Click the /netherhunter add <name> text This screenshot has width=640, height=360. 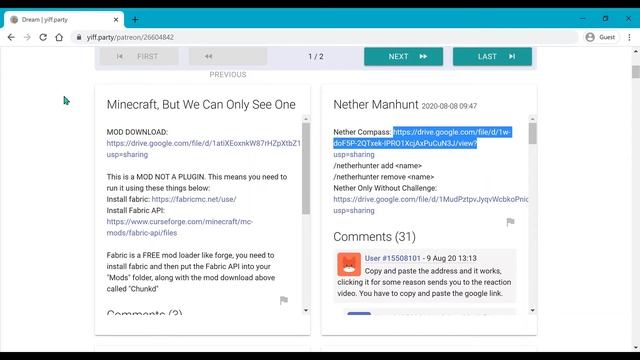point(378,166)
